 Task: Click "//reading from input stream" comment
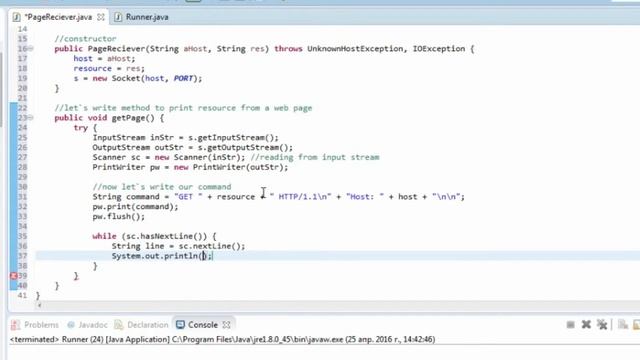(315, 157)
